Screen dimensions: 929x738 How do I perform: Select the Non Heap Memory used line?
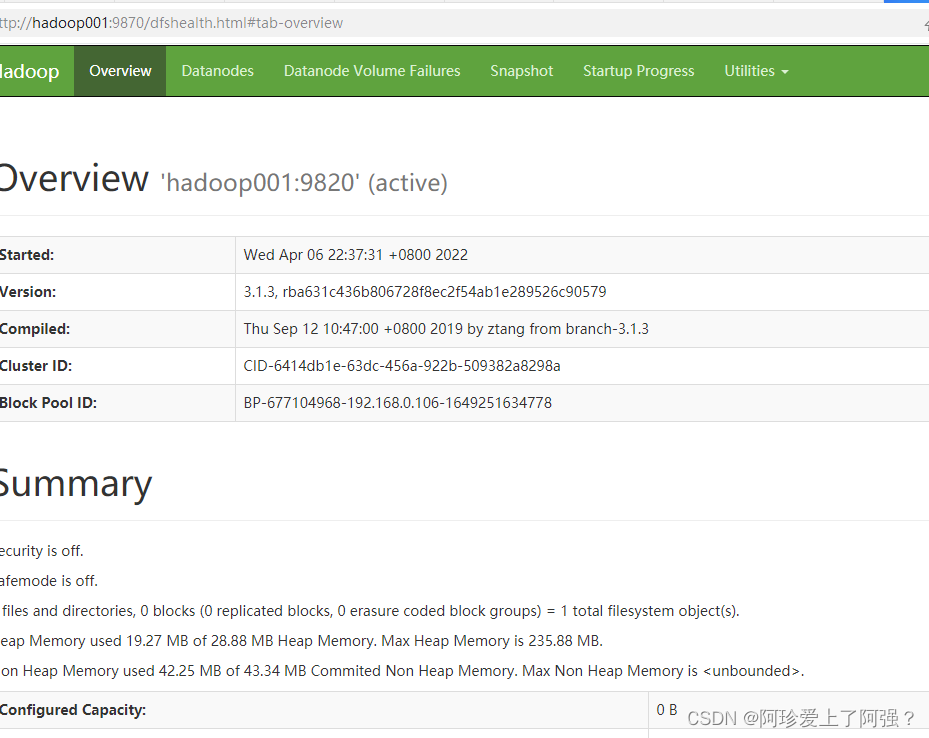pyautogui.click(x=402, y=671)
